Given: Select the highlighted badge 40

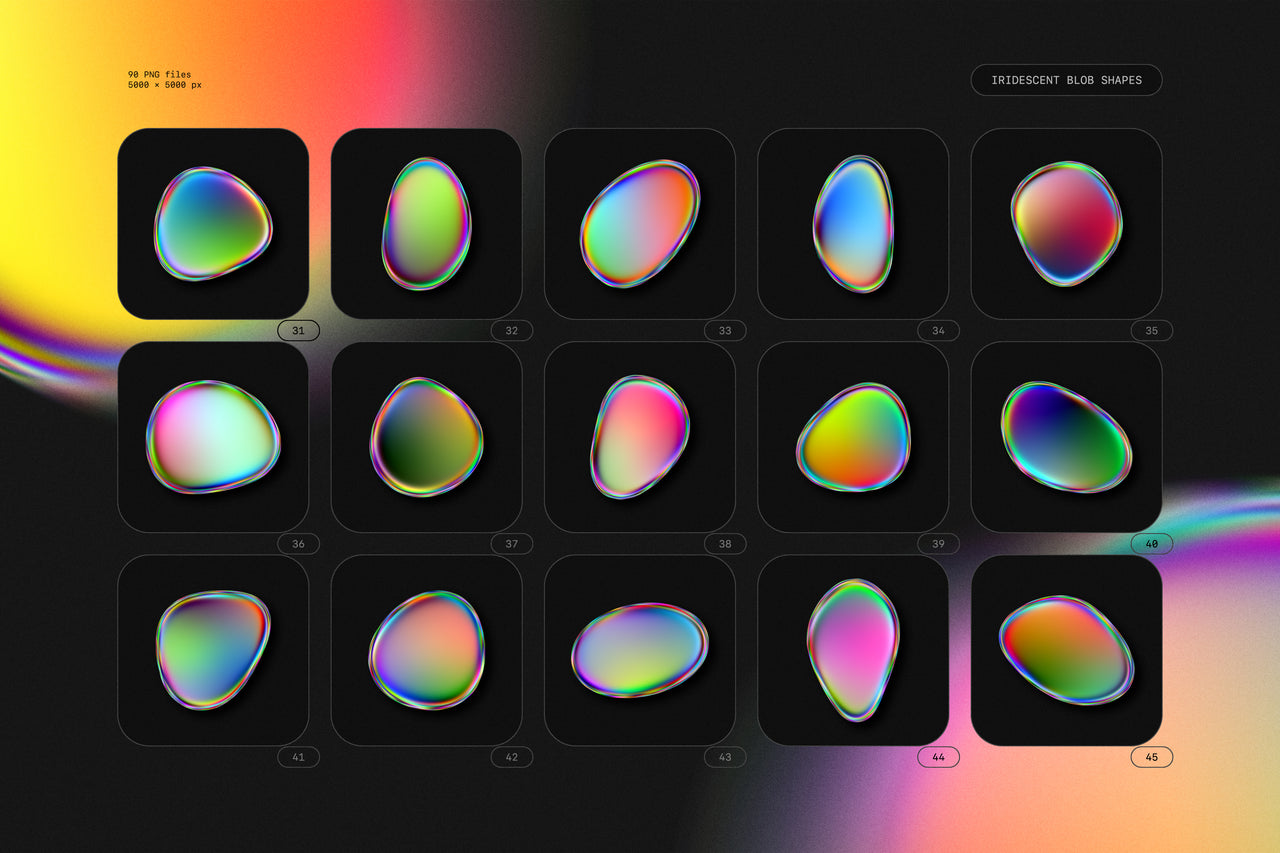Looking at the screenshot, I should click(1152, 543).
